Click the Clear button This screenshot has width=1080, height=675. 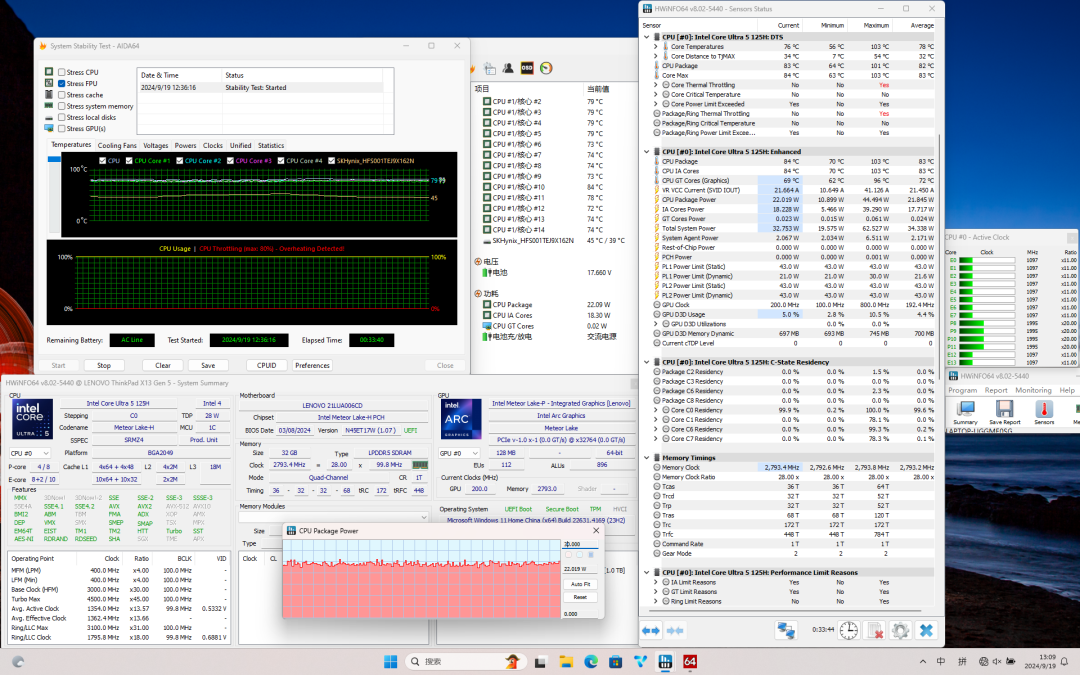coord(163,366)
